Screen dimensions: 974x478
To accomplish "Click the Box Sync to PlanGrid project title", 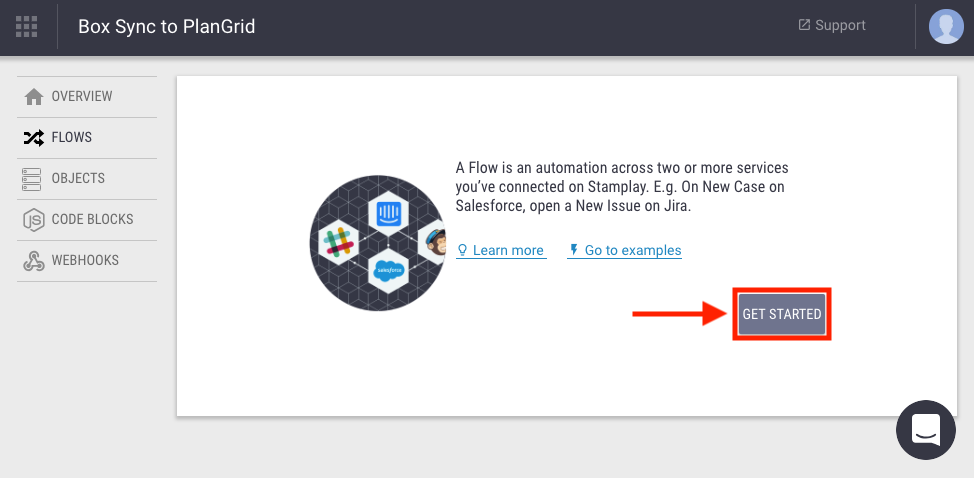I will [x=166, y=27].
